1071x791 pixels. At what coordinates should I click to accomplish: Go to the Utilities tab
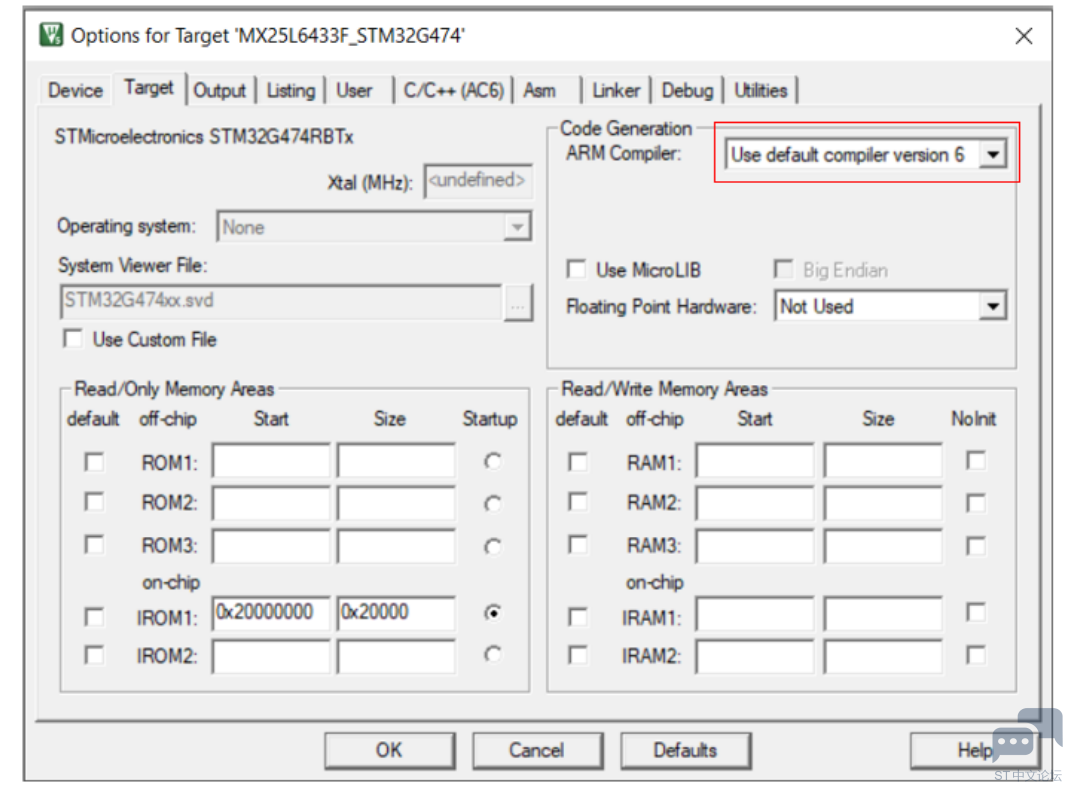(760, 90)
